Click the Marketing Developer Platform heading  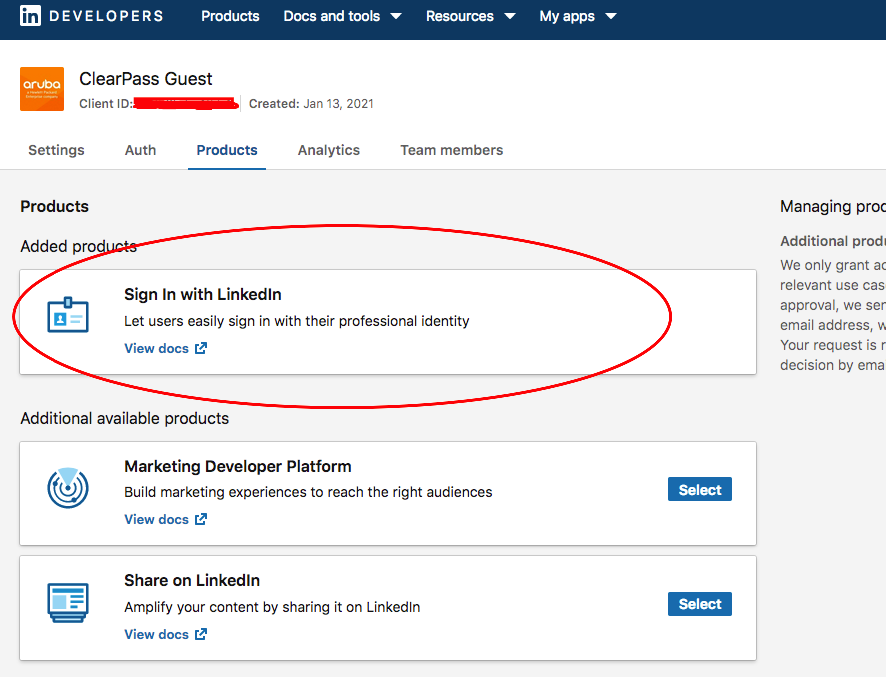238,466
